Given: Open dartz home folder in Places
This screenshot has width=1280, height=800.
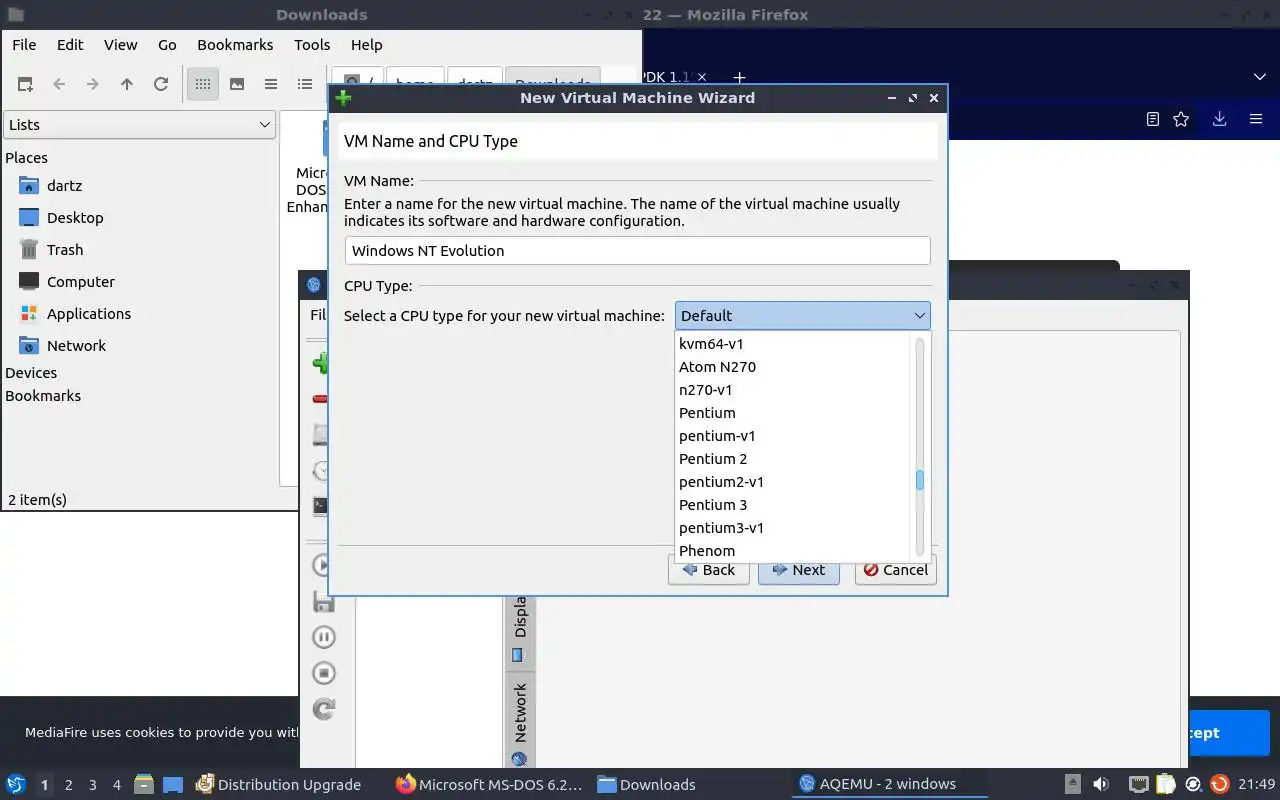Looking at the screenshot, I should [x=64, y=186].
